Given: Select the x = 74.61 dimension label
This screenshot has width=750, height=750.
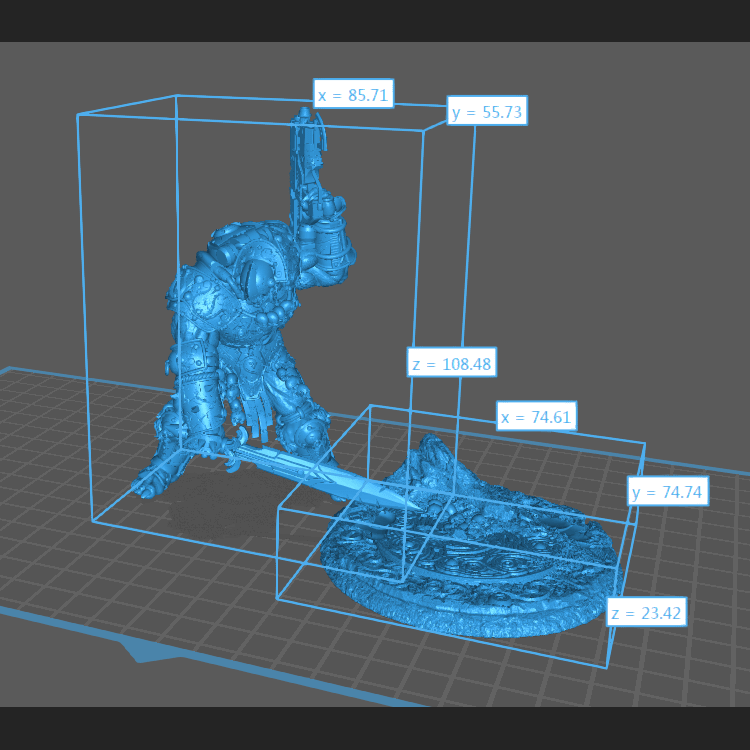Looking at the screenshot, I should 538,417.
